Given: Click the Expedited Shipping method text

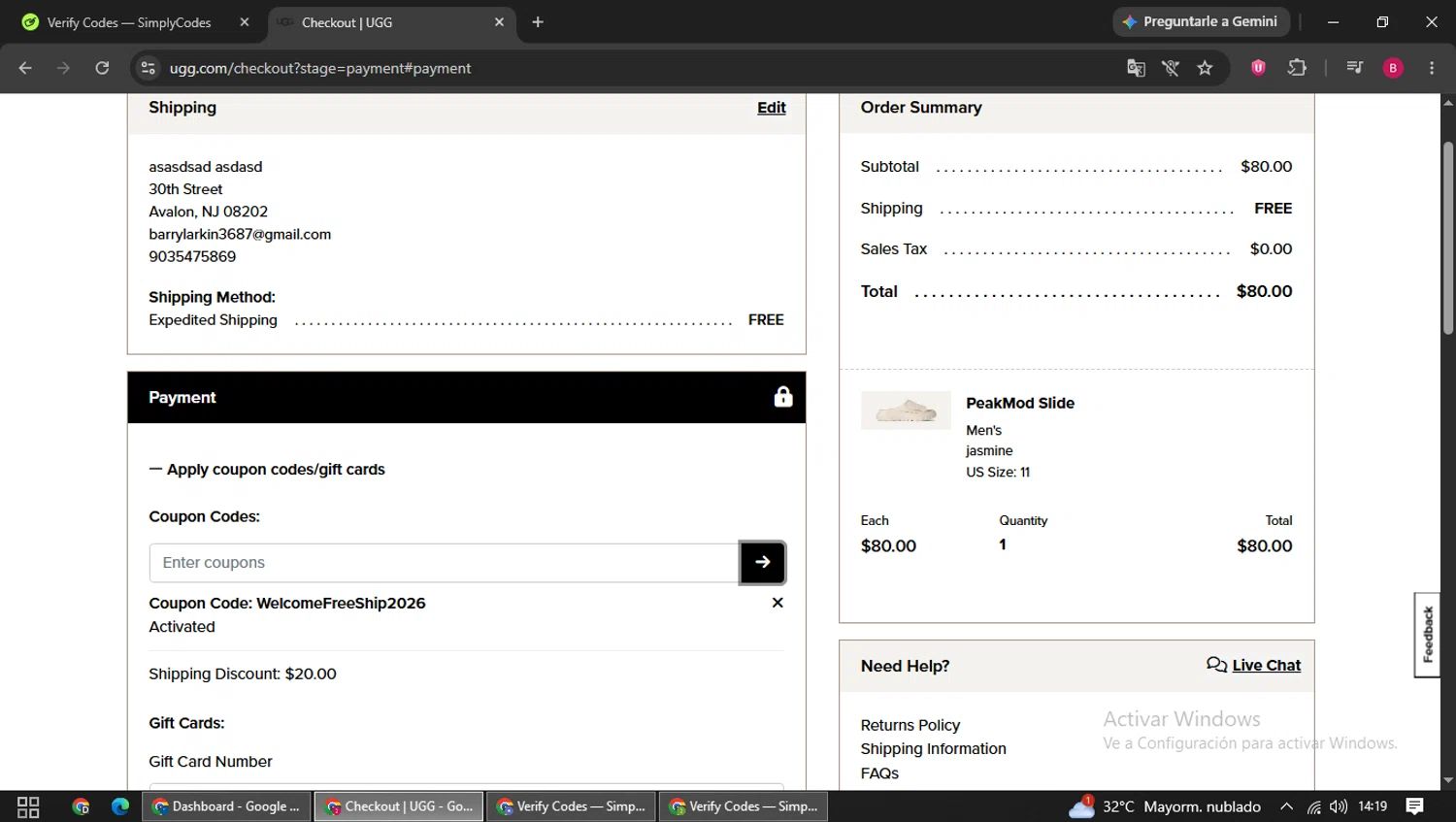Looking at the screenshot, I should point(213,319).
